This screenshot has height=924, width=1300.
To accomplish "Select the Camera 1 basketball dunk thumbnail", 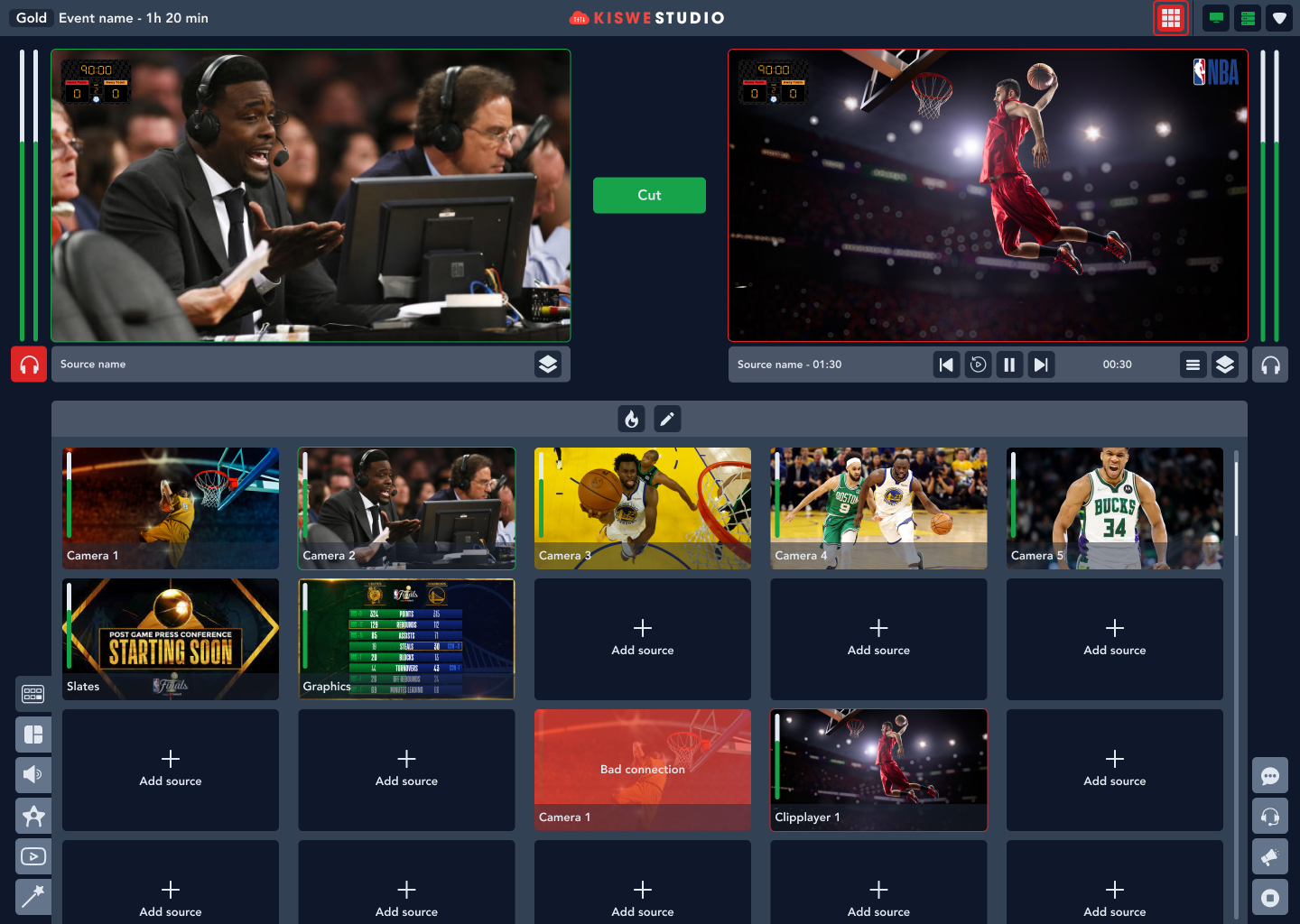I will (171, 508).
